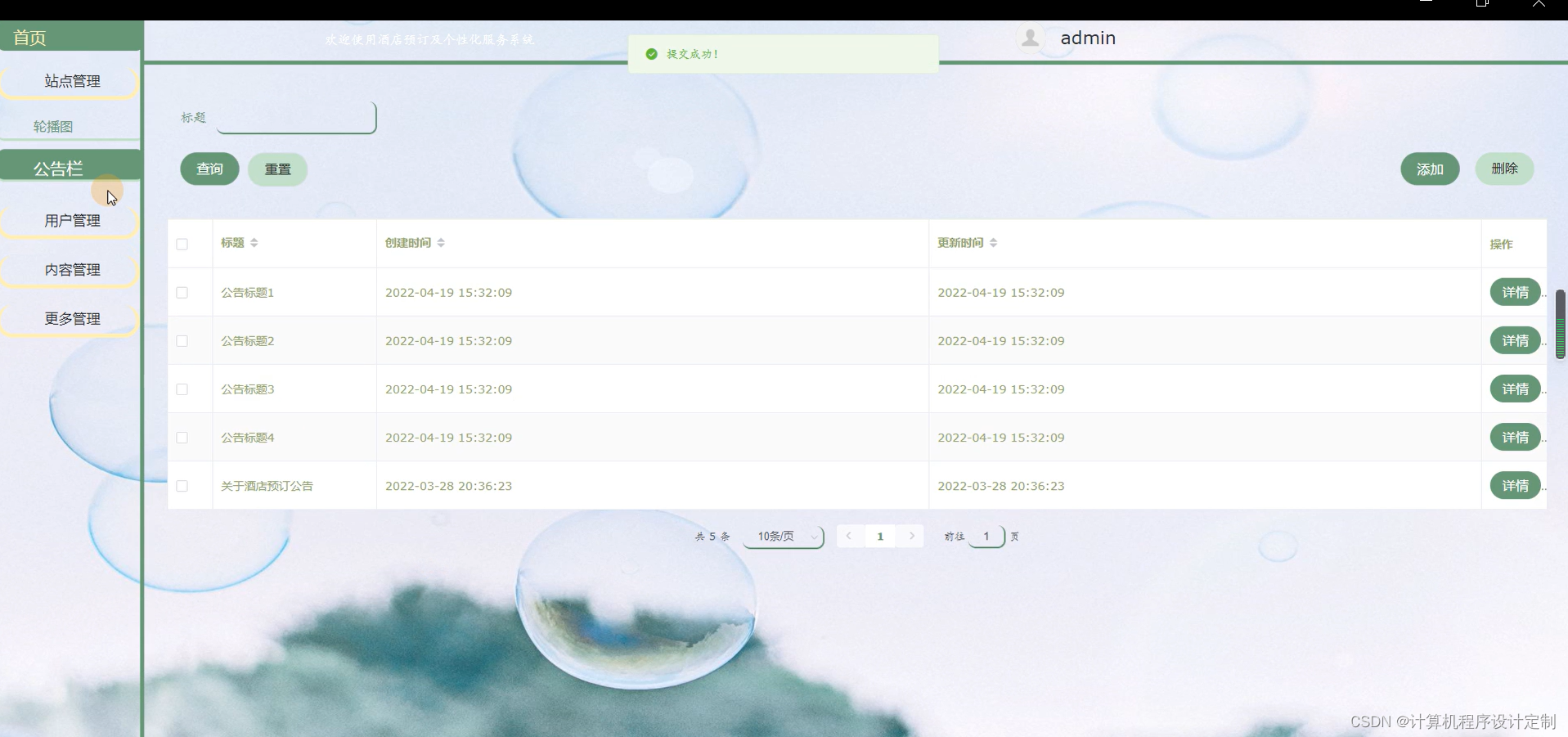This screenshot has width=1568, height=737.
Task: Click the green success check icon
Action: click(x=651, y=54)
